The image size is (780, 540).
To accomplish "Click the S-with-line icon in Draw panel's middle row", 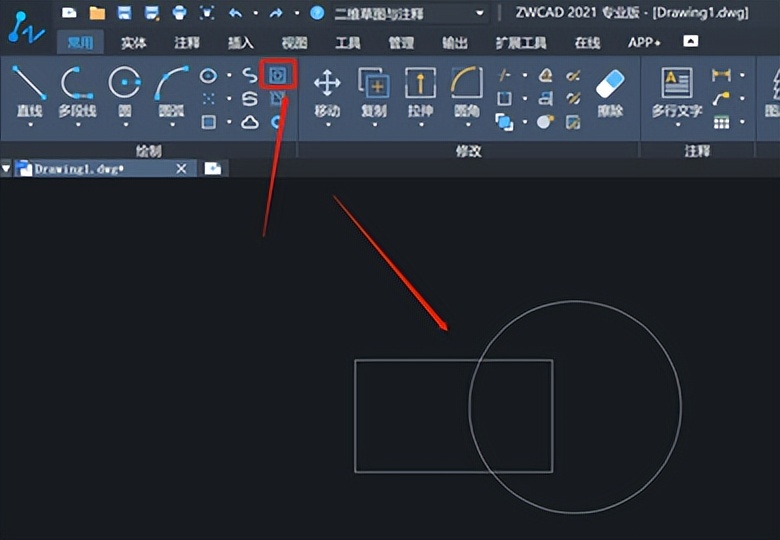I will [x=250, y=98].
